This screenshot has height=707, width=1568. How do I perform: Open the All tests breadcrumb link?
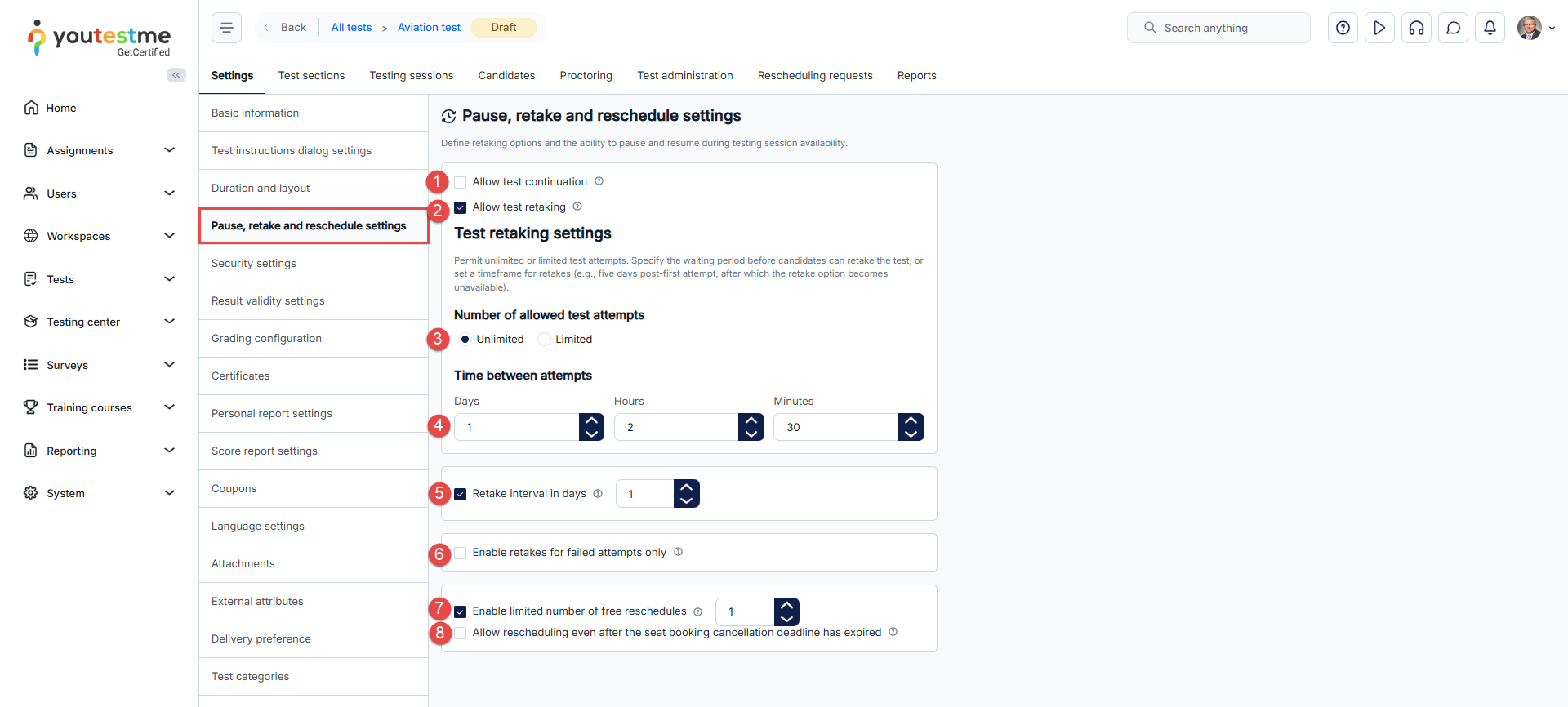(x=351, y=27)
